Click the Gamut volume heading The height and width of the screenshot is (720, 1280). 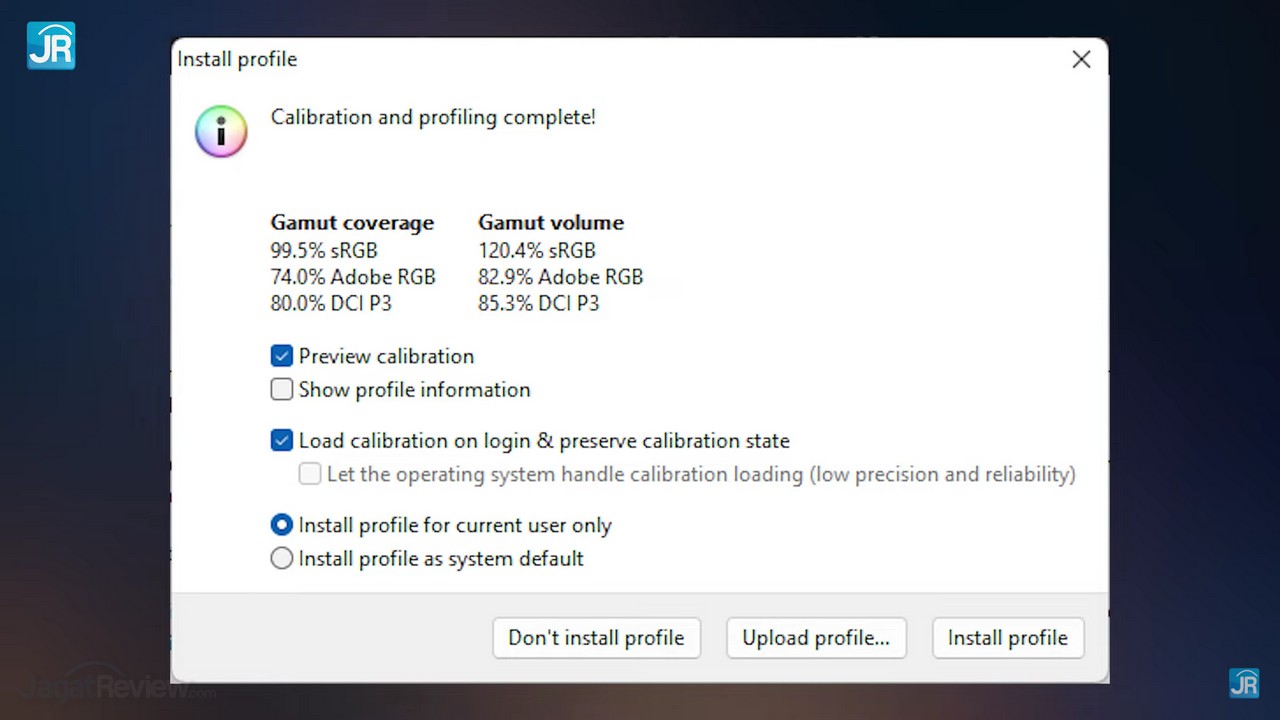pos(550,223)
